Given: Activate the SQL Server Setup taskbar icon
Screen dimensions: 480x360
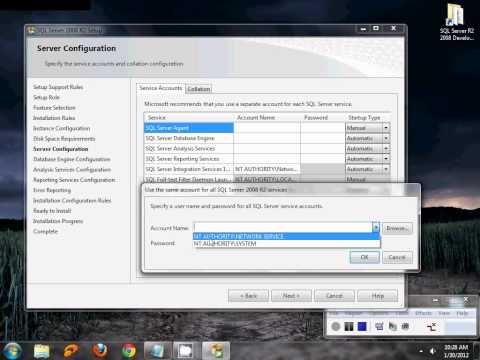Looking at the screenshot, I should pyautogui.click(x=216, y=351).
